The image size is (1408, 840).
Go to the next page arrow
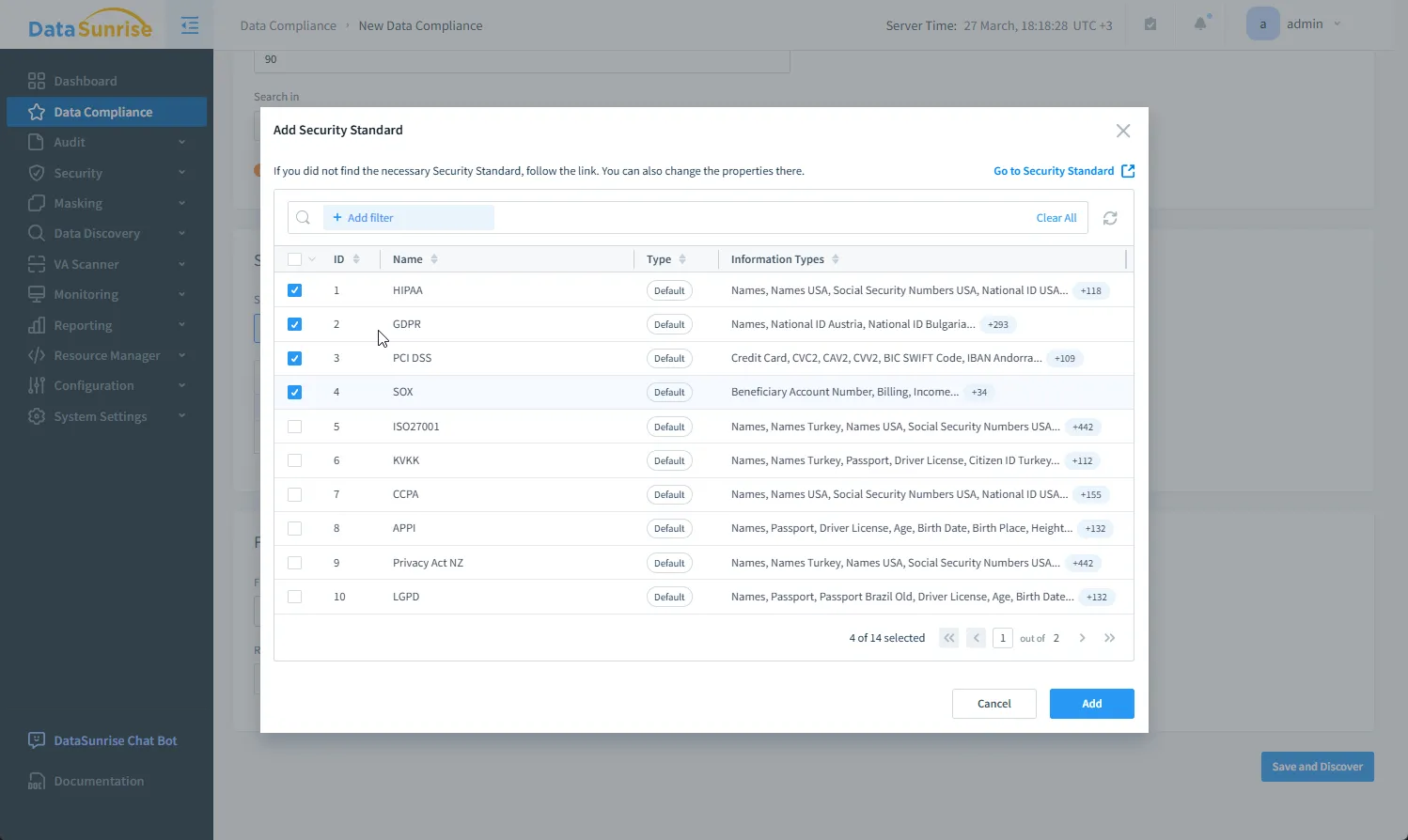coord(1082,638)
